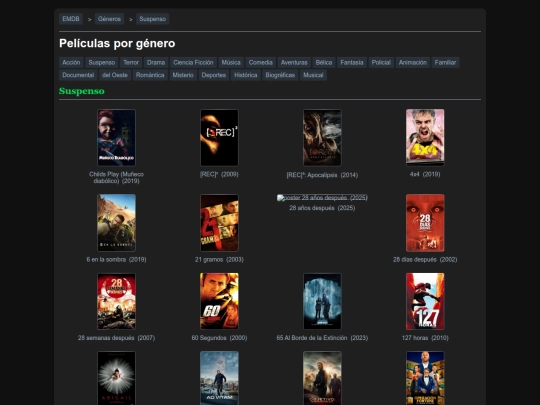Open the Aventuras genre
540x405 pixels.
[x=294, y=62]
